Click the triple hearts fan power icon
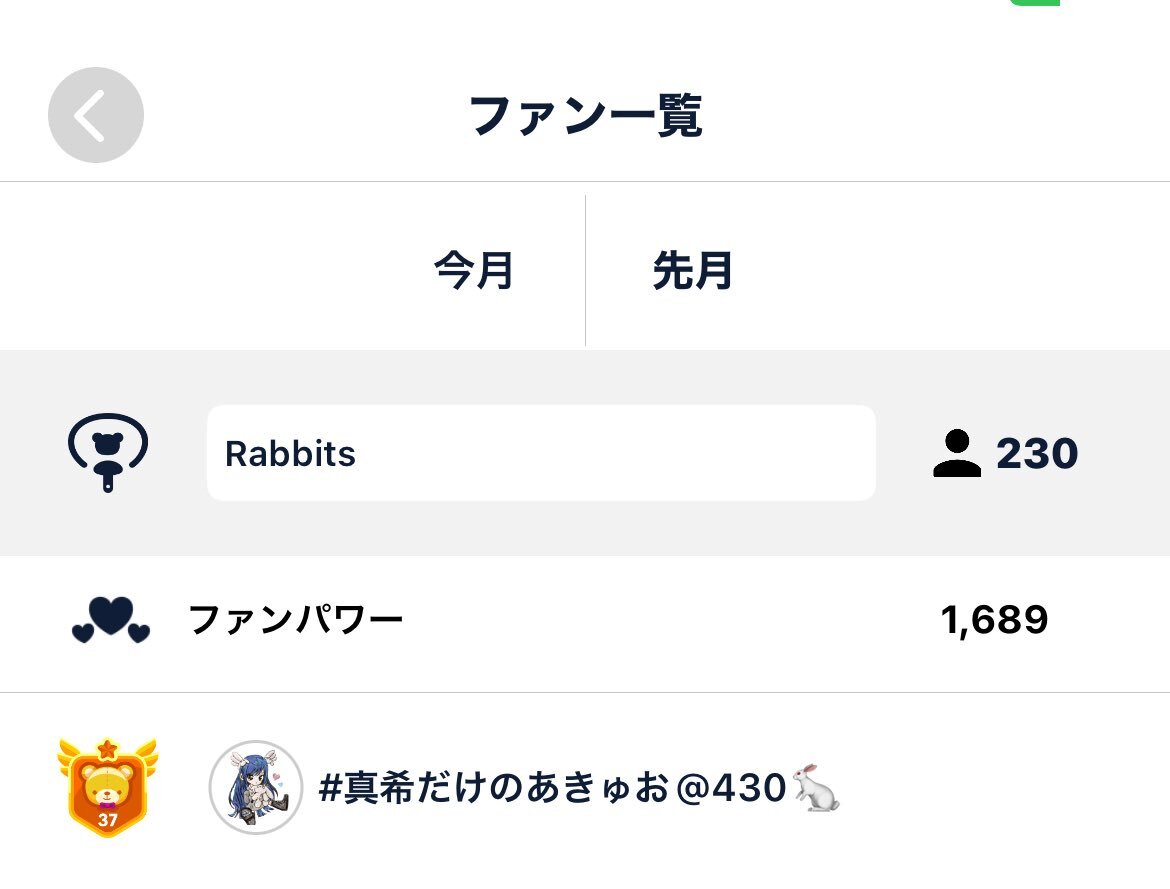 110,620
